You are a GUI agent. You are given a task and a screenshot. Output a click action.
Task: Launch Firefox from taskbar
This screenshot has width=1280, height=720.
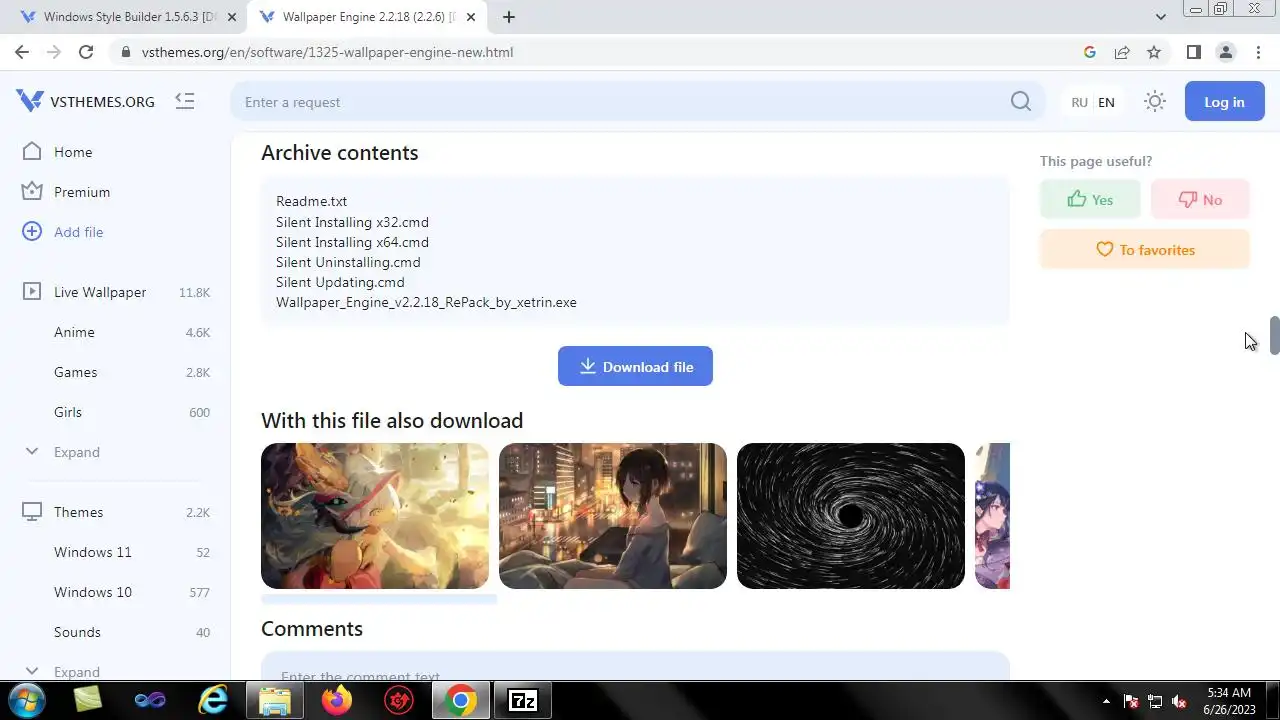pyautogui.click(x=337, y=701)
